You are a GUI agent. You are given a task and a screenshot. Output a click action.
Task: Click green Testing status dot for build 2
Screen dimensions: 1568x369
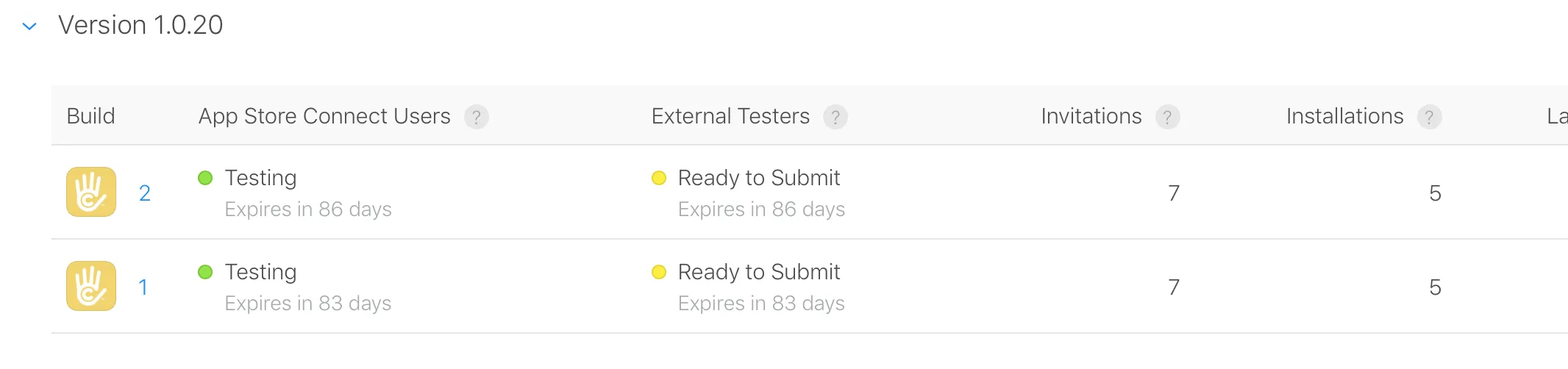(x=205, y=178)
